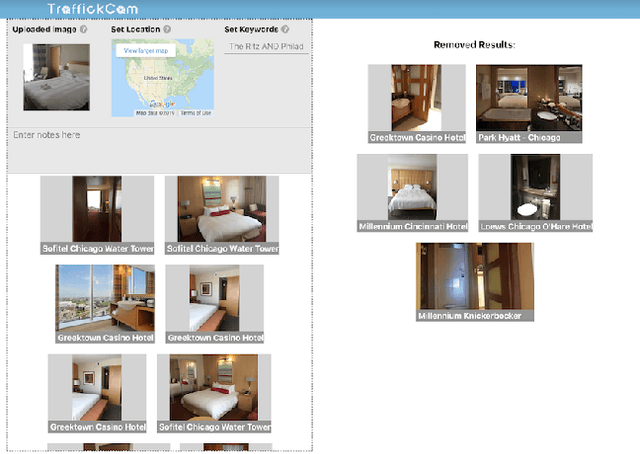Click the United States map preview

(162, 80)
